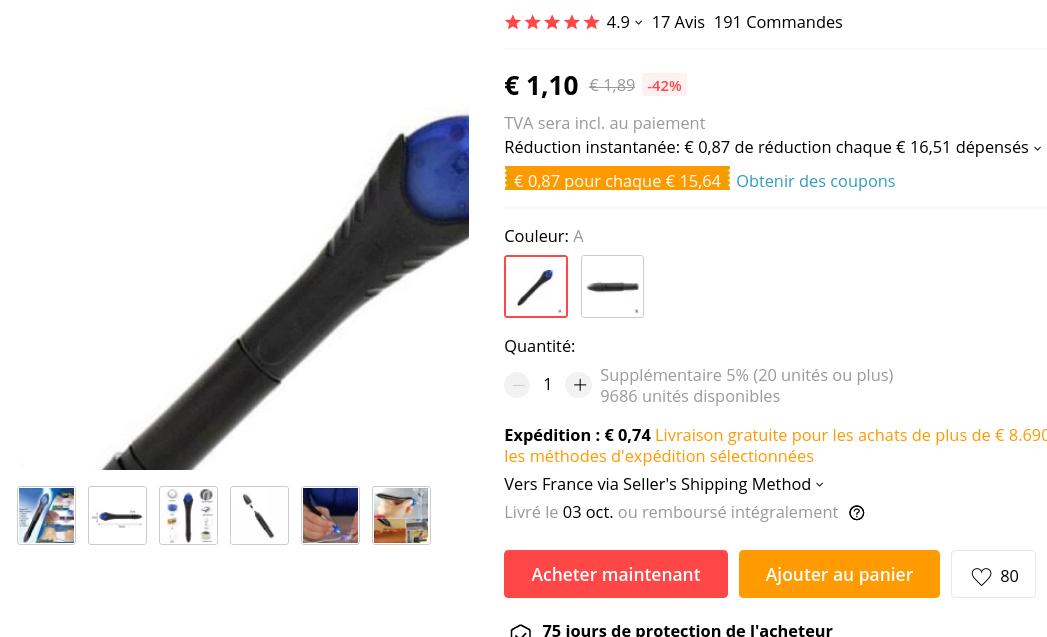Select the first product thumbnail image
Viewport: 1047px width, 637px height.
pos(47,515)
